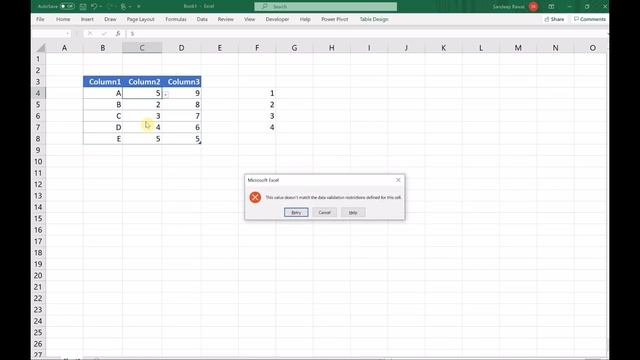The image size is (640, 360).
Task: Open the Draw tab
Action: pyautogui.click(x=110, y=19)
